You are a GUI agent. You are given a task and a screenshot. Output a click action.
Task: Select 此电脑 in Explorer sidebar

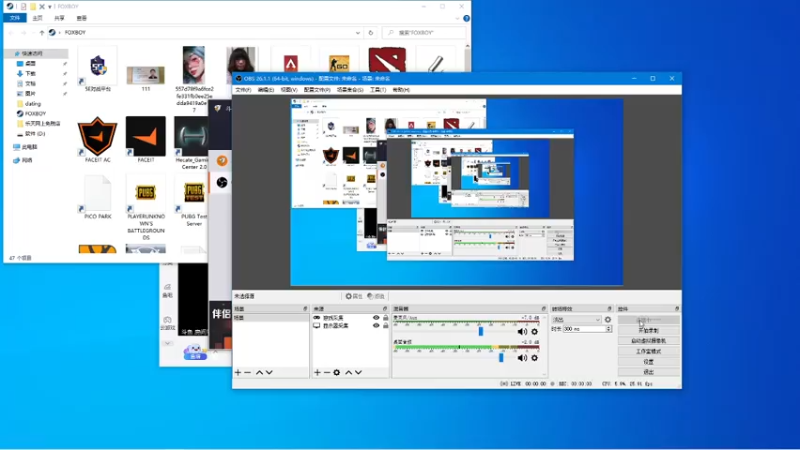pos(29,147)
